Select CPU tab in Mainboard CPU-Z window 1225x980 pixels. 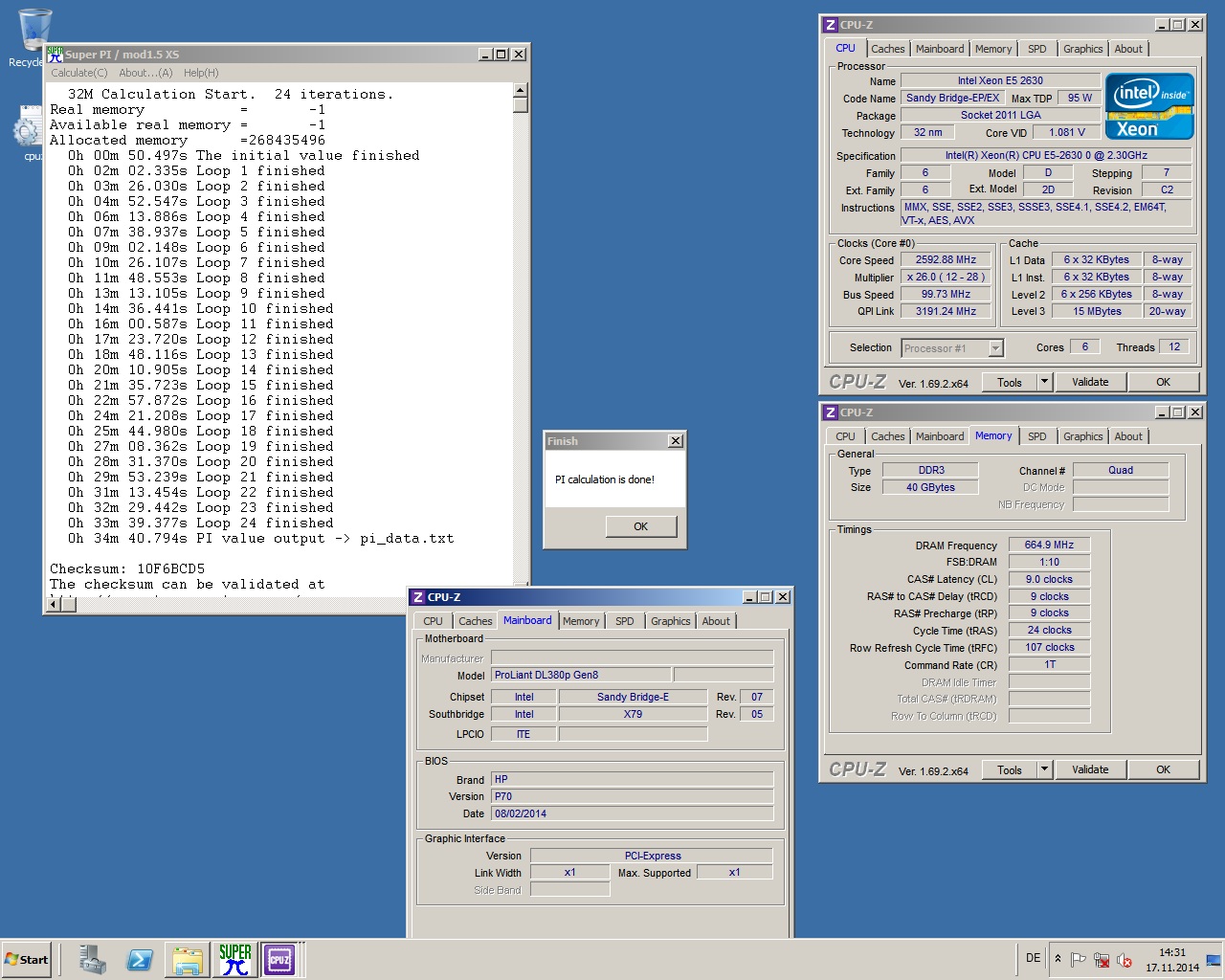[x=433, y=621]
